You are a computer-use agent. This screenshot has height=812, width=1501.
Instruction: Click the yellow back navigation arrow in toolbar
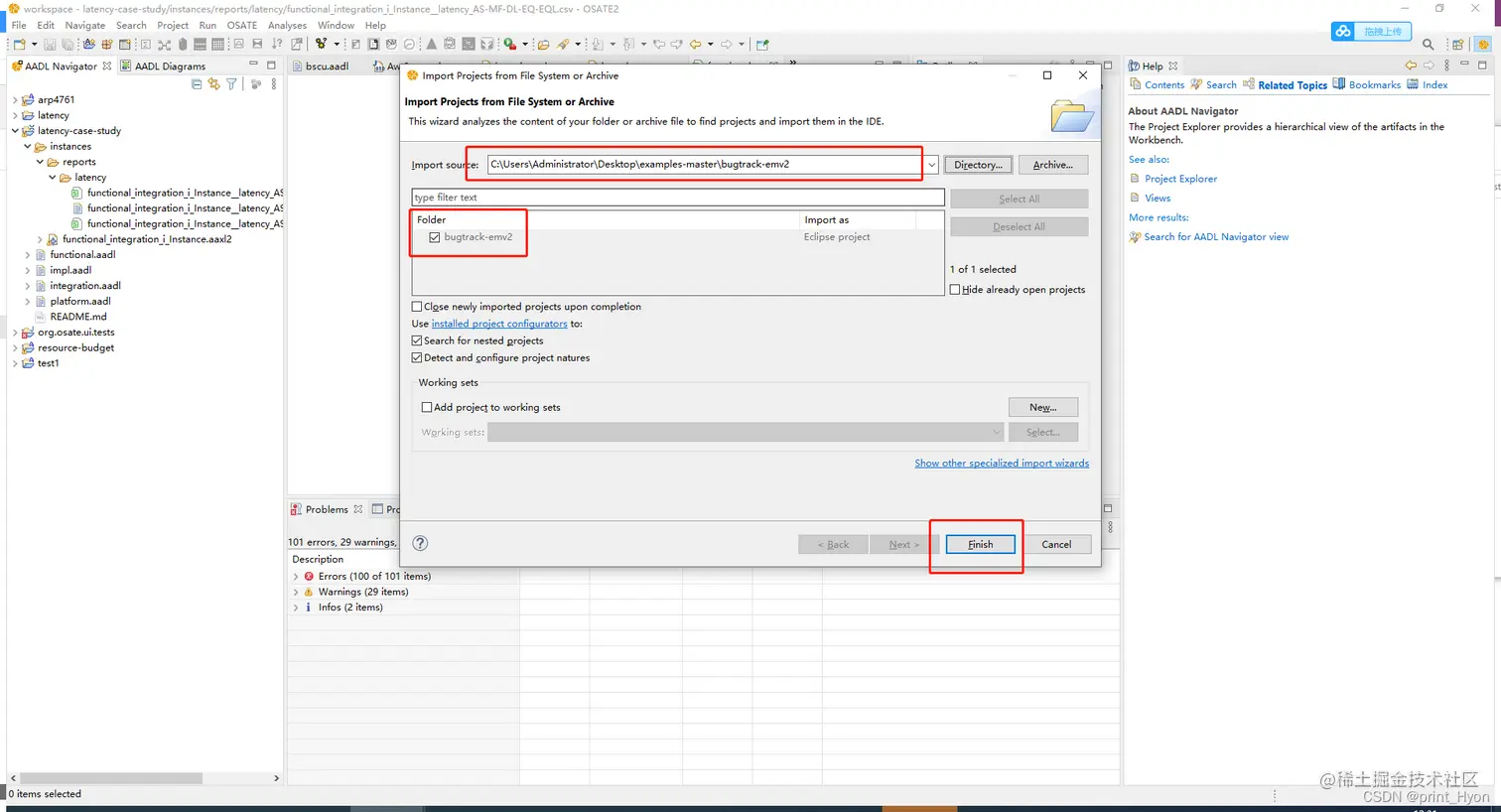[x=695, y=45]
